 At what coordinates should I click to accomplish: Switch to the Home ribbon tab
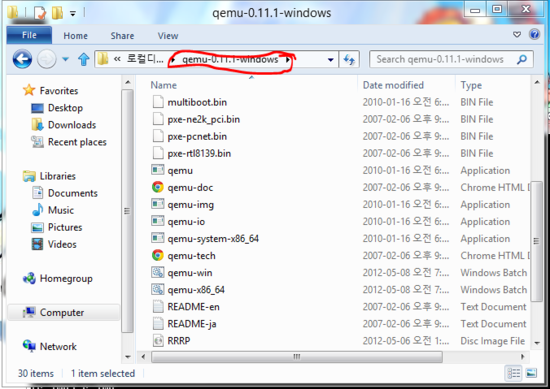(75, 36)
